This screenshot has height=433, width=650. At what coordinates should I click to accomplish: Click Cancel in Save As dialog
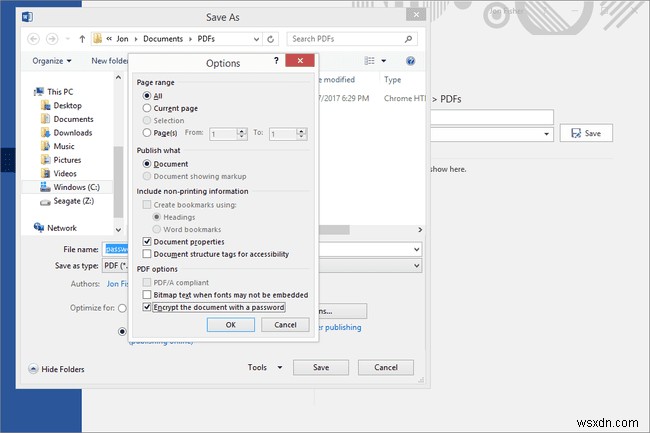(386, 367)
